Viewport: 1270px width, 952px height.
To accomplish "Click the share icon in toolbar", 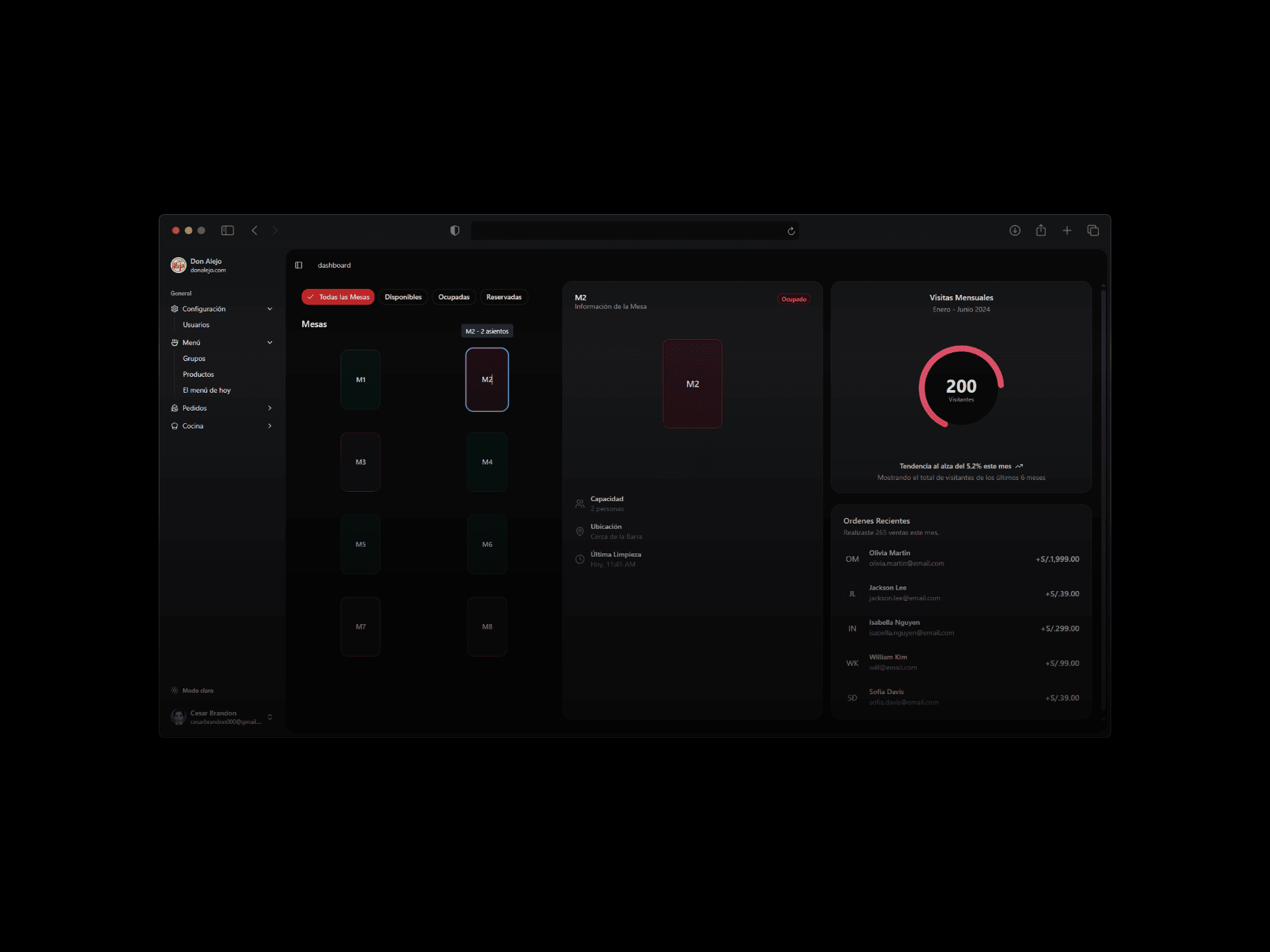I will [x=1041, y=231].
